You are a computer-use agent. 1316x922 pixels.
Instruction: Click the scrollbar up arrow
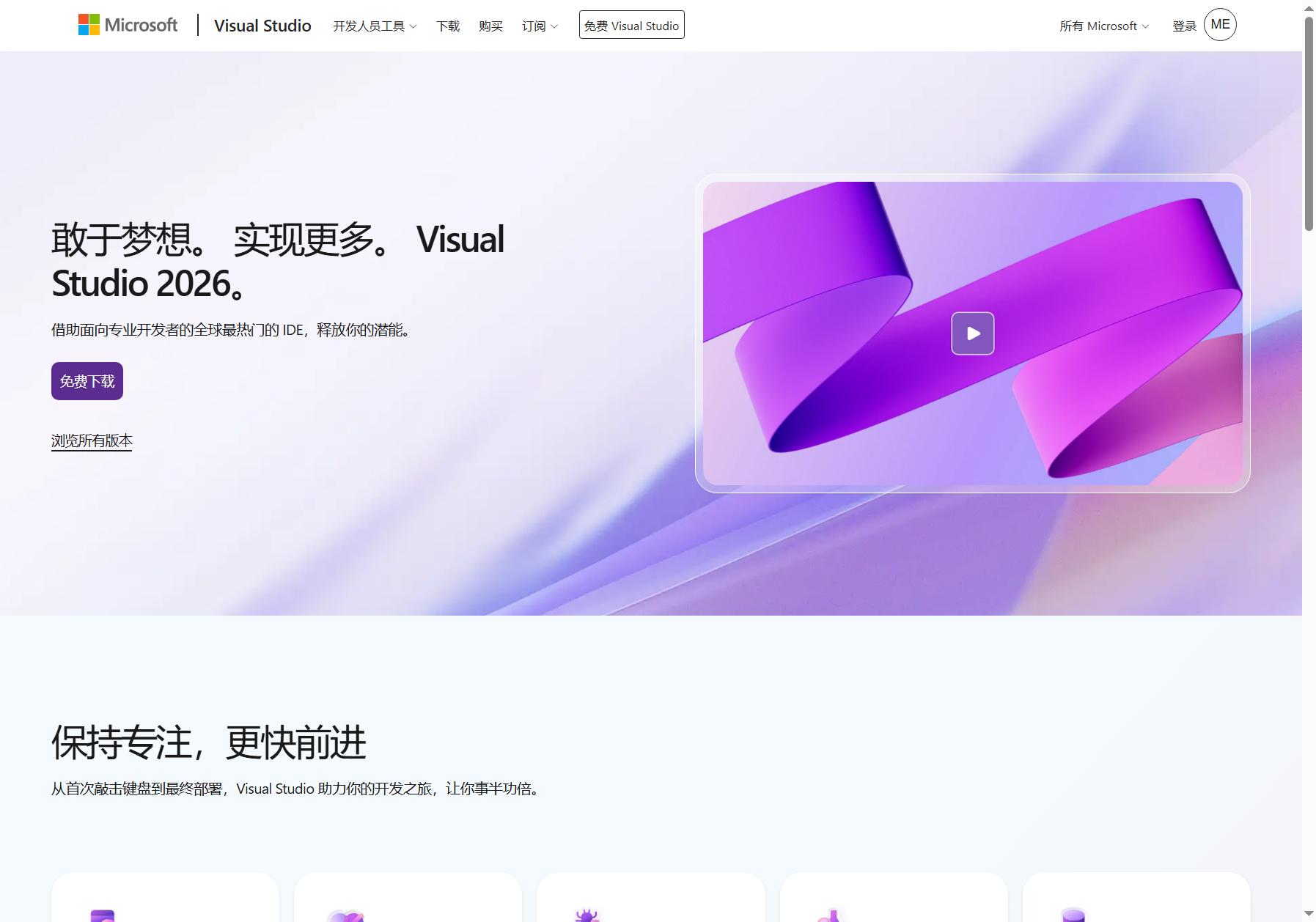[x=1309, y=7]
